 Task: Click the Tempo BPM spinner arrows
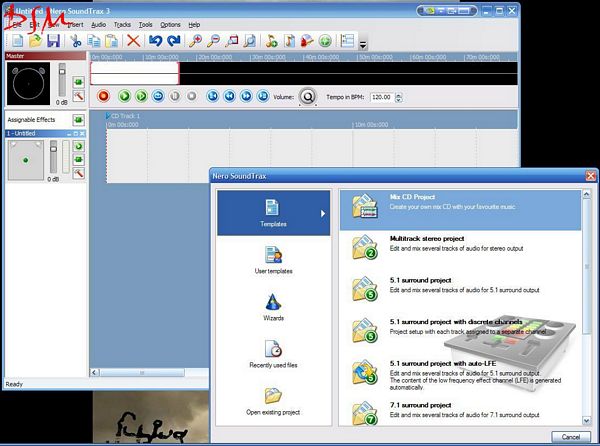399,98
